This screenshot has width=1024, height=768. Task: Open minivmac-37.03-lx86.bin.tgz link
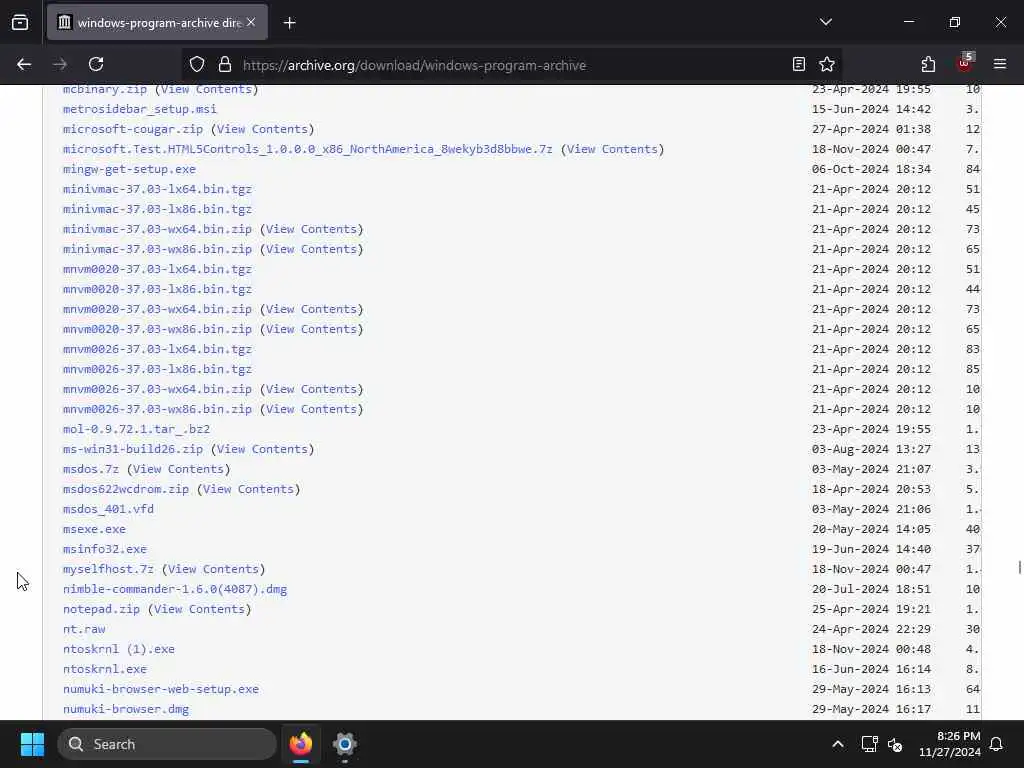[x=157, y=209]
